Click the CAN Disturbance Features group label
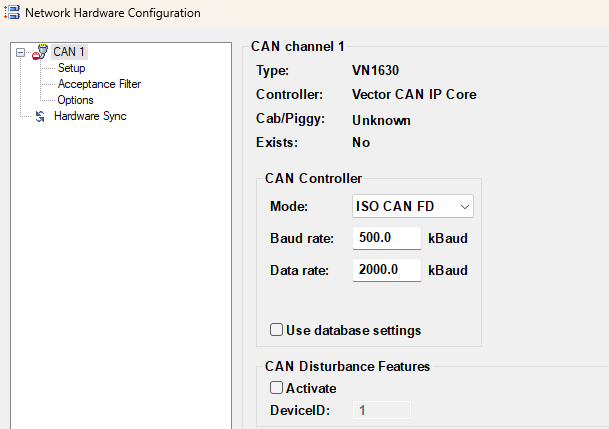This screenshot has width=609, height=429. click(x=347, y=366)
